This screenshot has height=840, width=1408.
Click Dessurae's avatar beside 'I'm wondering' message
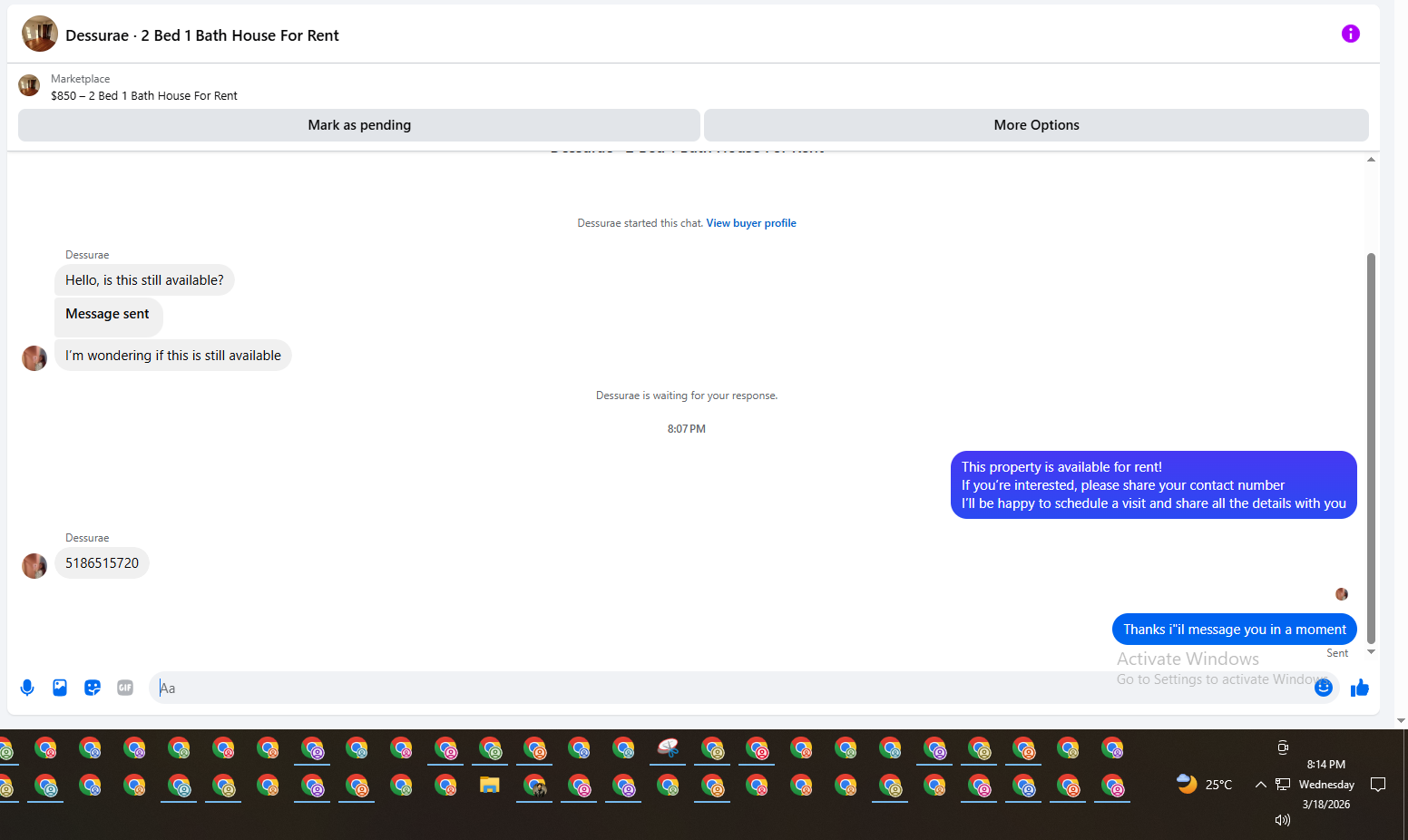tap(34, 358)
